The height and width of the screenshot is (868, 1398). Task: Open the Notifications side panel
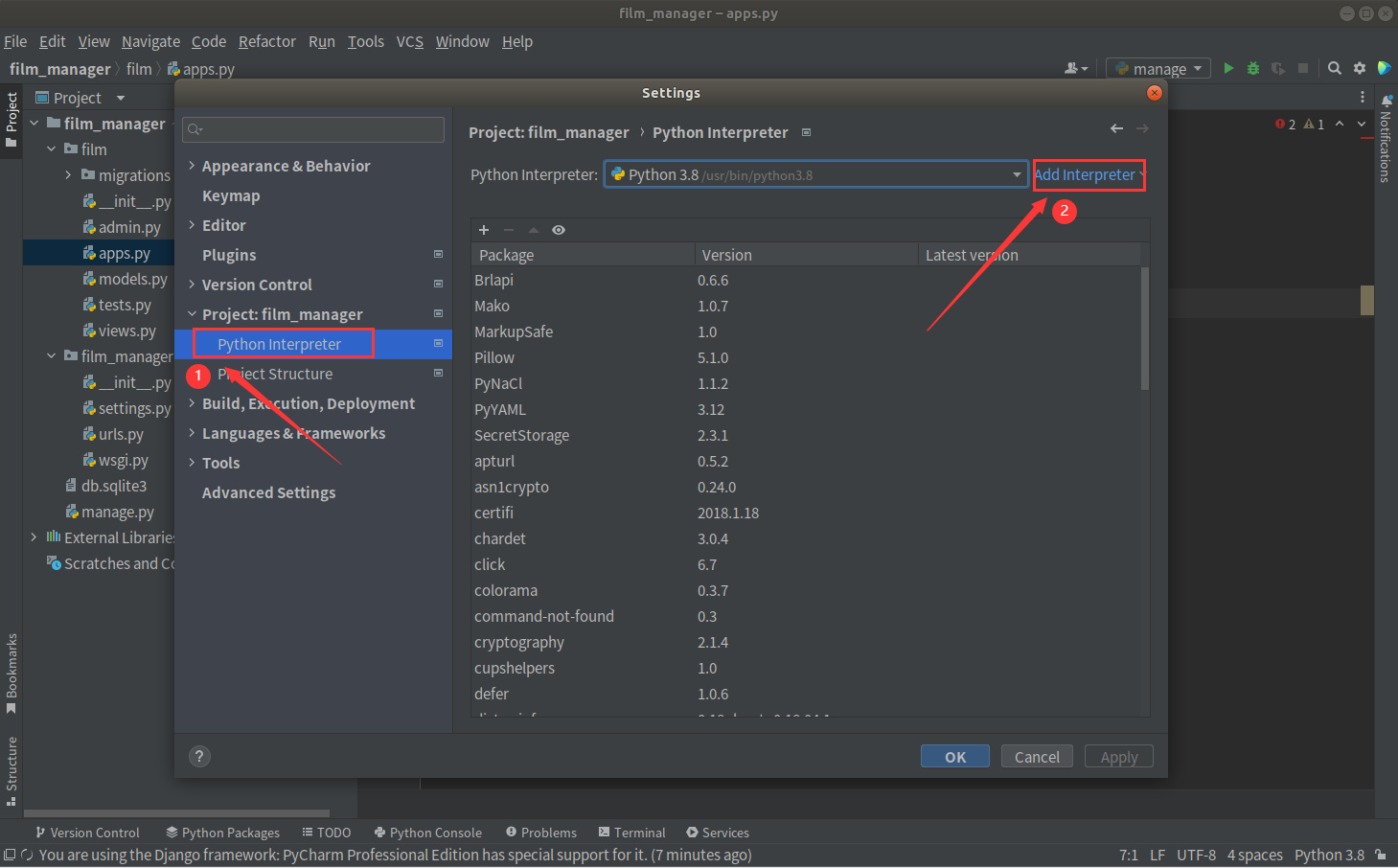1386,138
